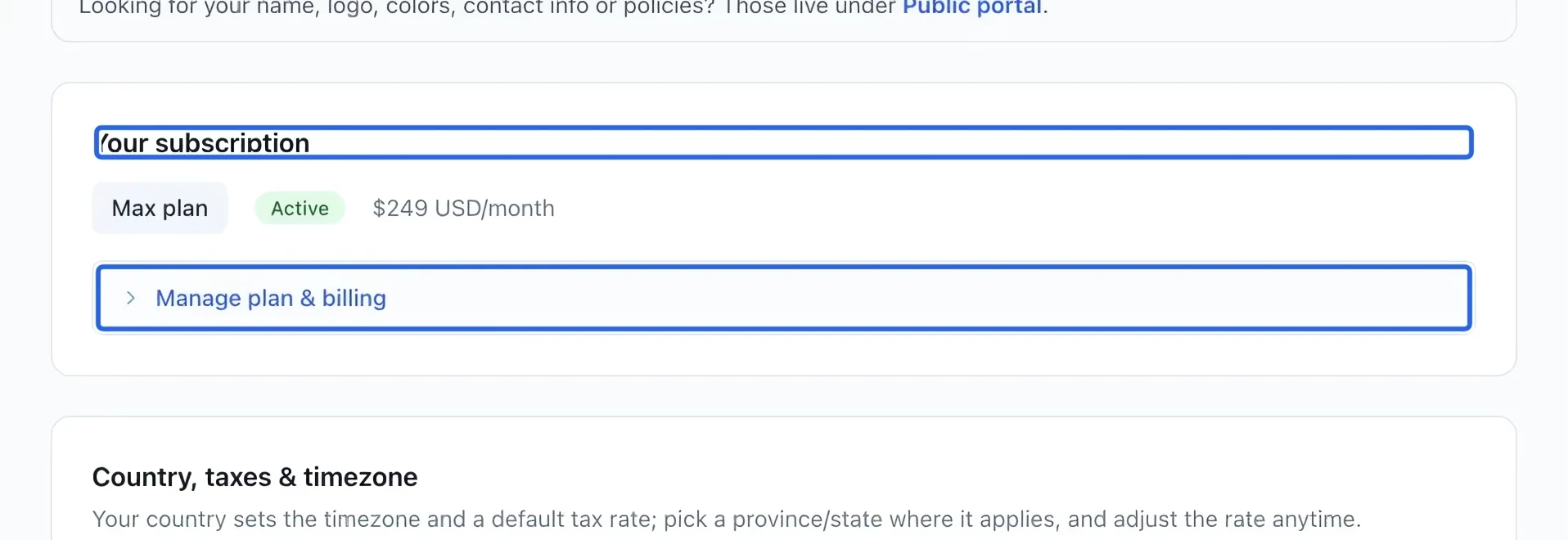
Task: Click the Your subscription heading
Action: [x=203, y=143]
